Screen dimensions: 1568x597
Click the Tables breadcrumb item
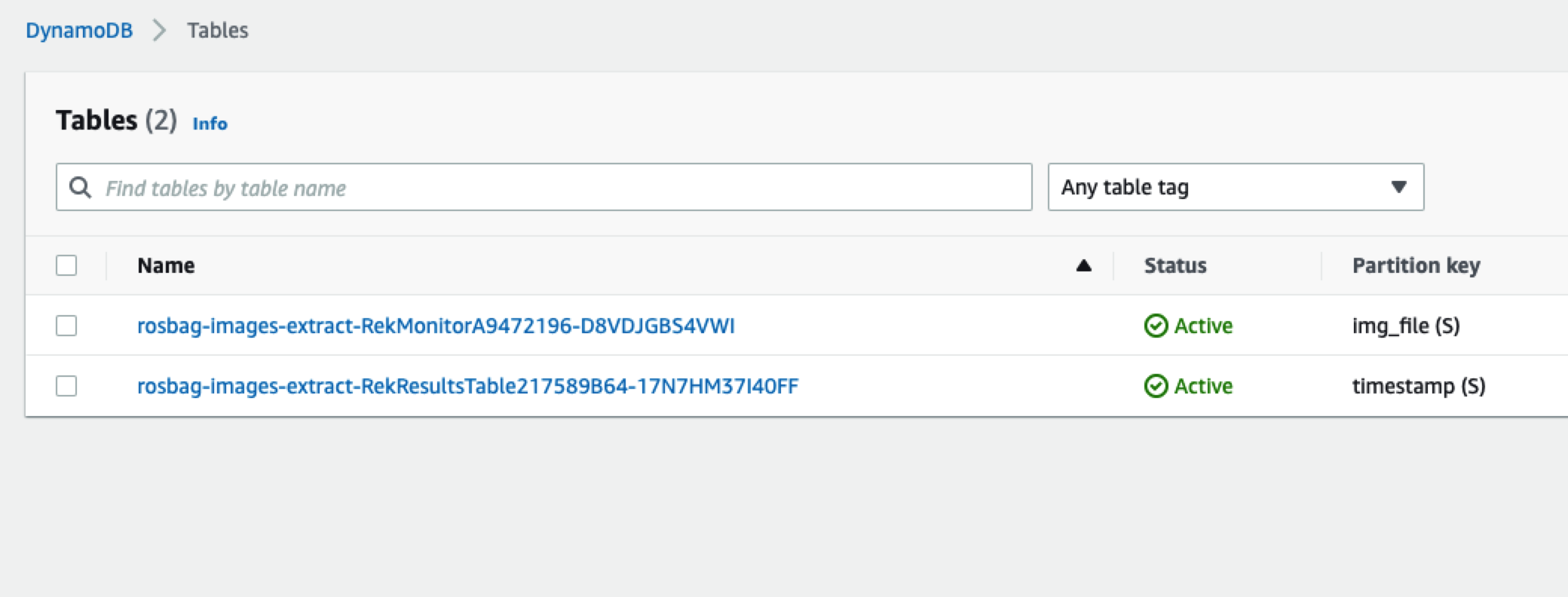[218, 30]
